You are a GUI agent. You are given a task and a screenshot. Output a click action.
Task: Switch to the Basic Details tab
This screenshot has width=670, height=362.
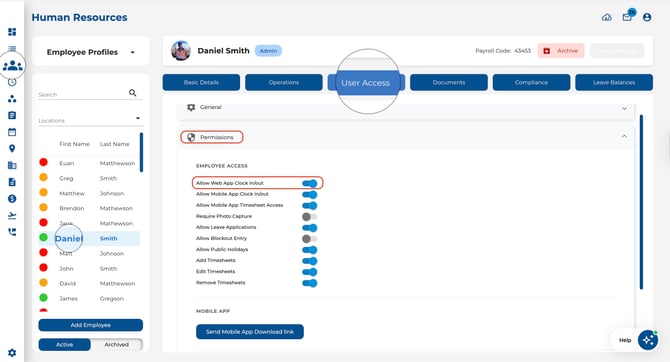pos(201,82)
